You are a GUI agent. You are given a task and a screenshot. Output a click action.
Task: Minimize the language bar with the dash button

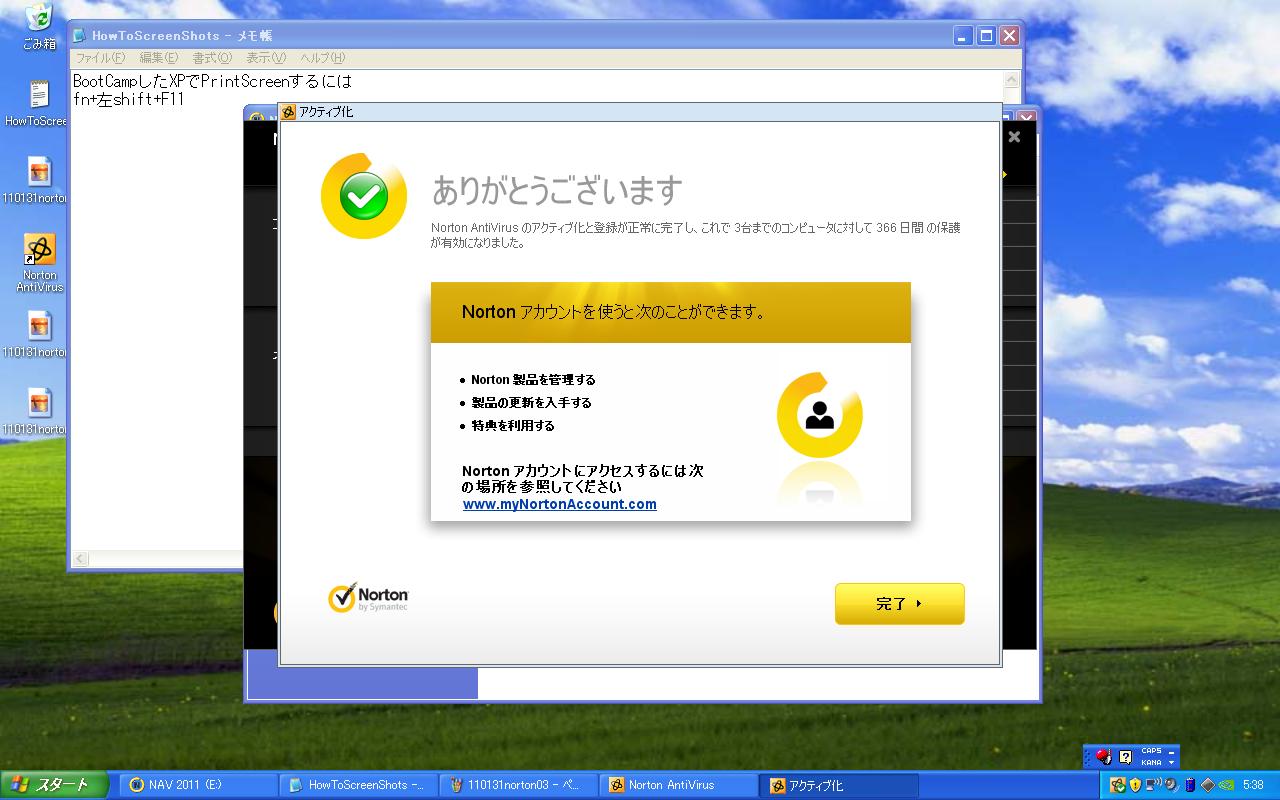[x=1172, y=751]
